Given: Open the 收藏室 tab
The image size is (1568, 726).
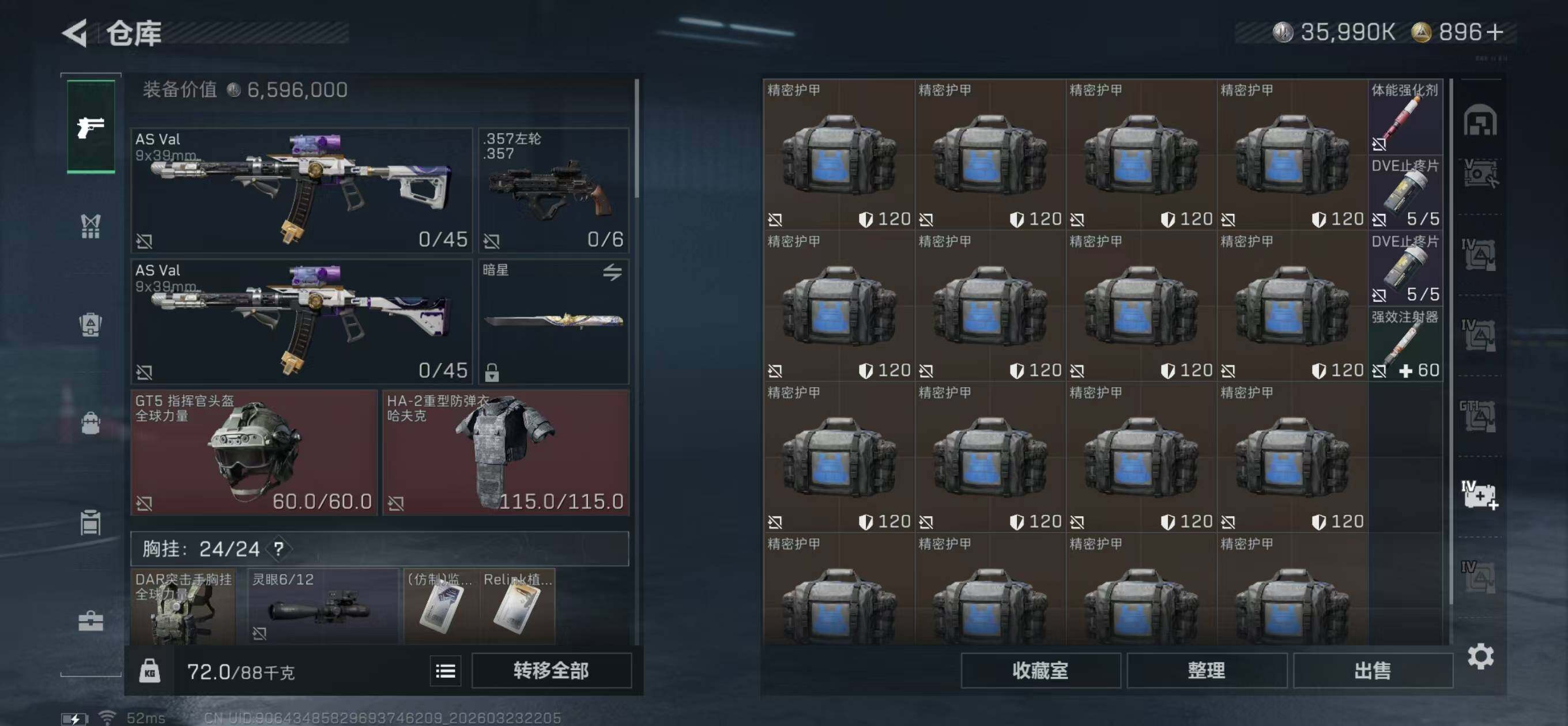Looking at the screenshot, I should (x=1041, y=671).
